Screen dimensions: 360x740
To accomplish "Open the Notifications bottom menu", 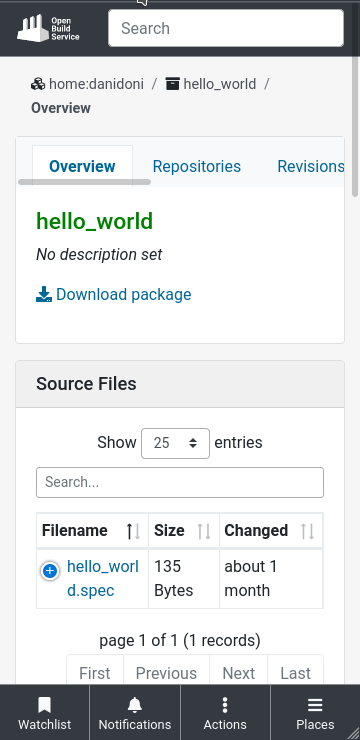I will 135,713.
